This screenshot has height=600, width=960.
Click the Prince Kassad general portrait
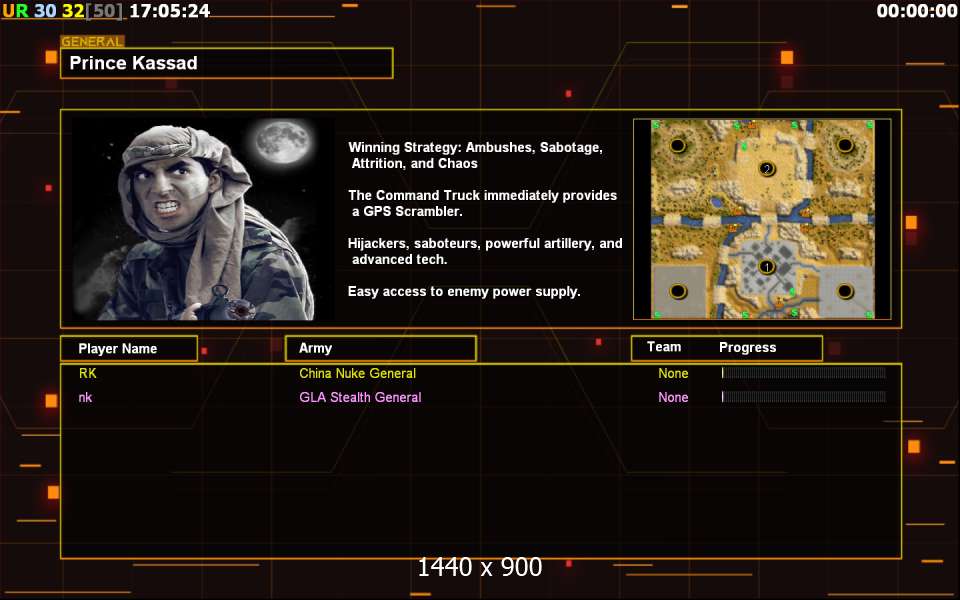[203, 219]
